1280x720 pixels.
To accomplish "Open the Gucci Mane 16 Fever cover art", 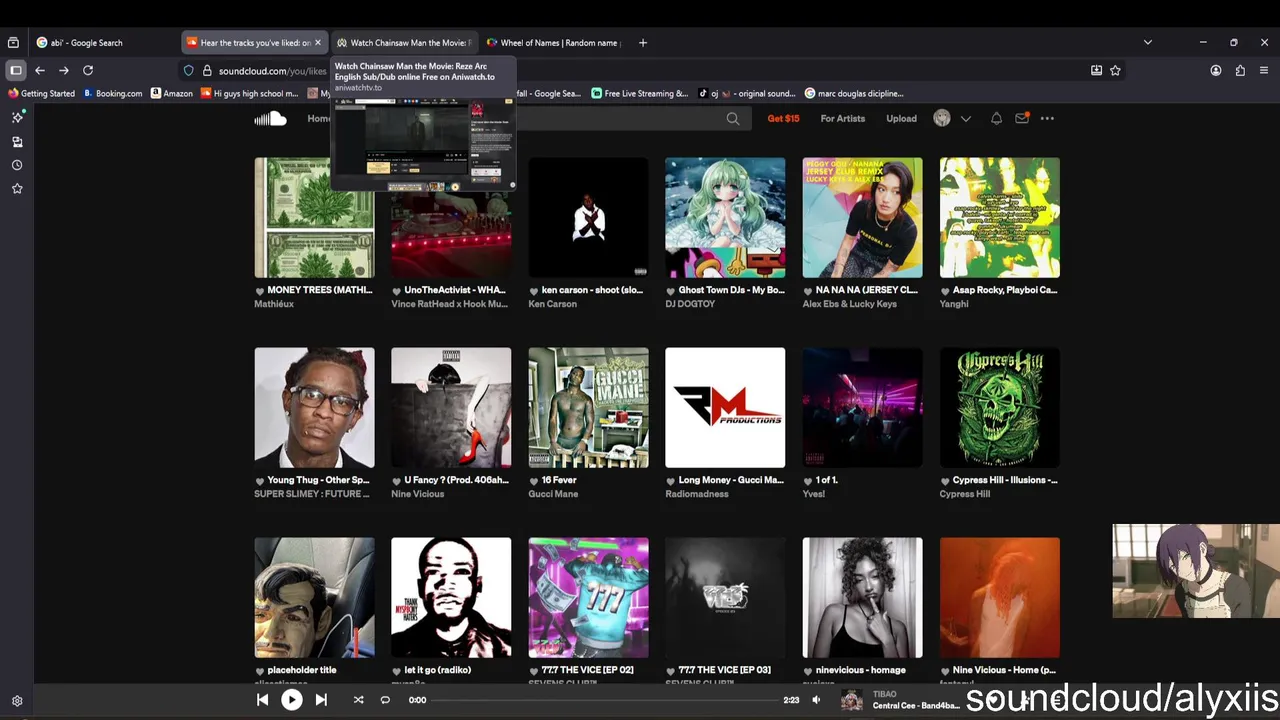I will 588,408.
